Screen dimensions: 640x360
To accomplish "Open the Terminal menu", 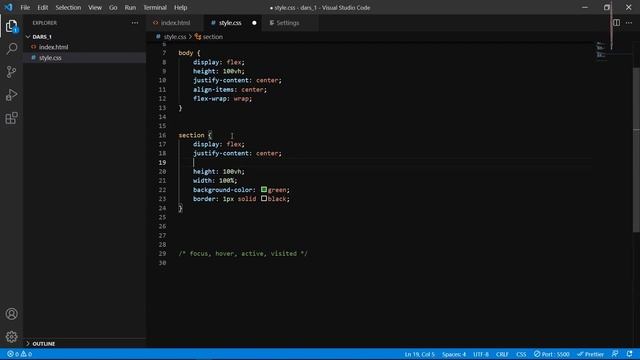I will (x=155, y=7).
